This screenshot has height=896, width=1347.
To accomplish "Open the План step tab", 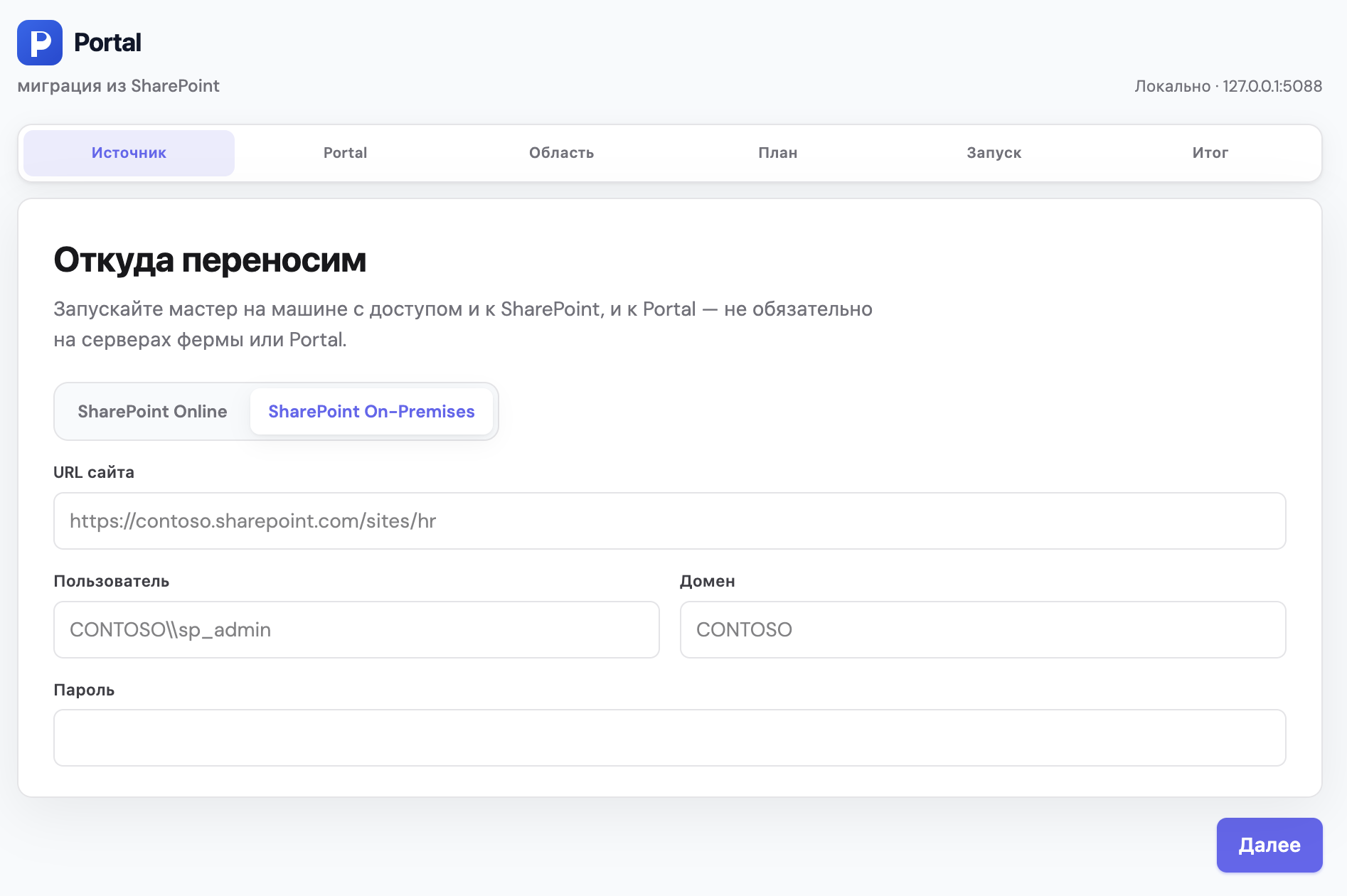I will coord(777,153).
